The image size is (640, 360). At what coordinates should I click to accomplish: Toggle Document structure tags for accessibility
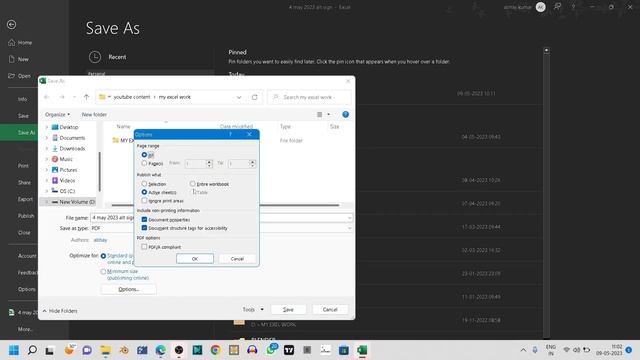pyautogui.click(x=144, y=228)
